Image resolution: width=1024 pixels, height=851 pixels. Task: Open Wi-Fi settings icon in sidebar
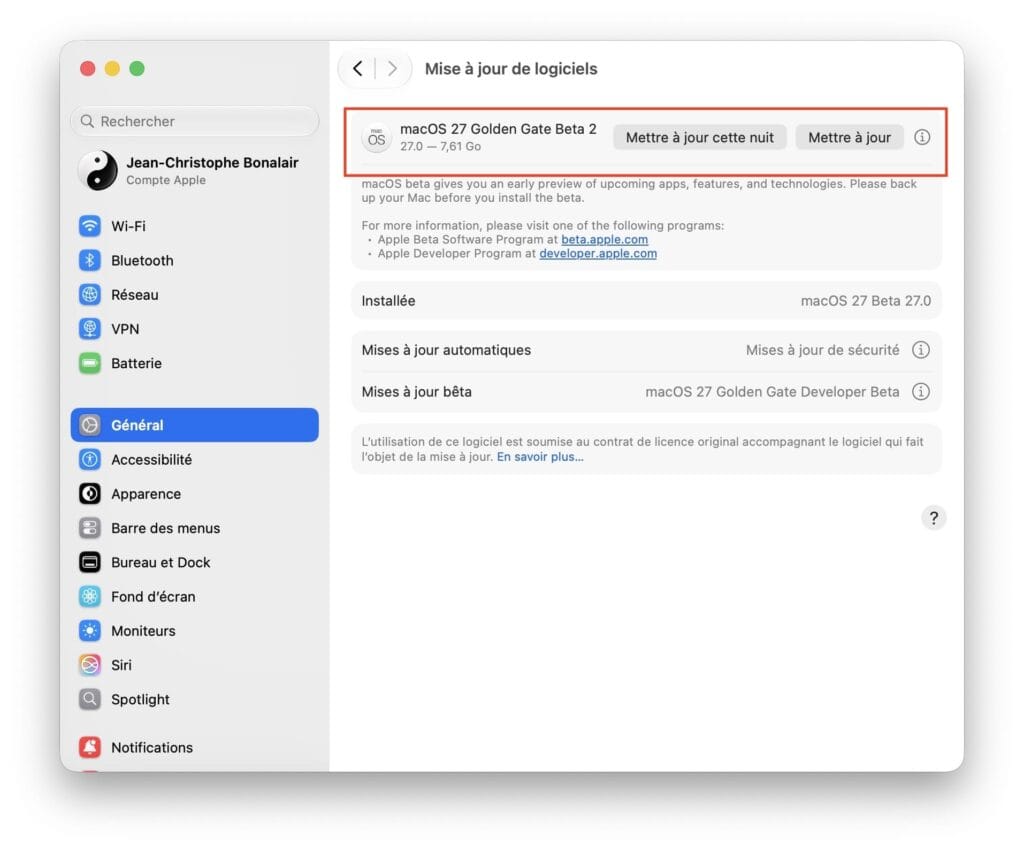pyautogui.click(x=89, y=226)
